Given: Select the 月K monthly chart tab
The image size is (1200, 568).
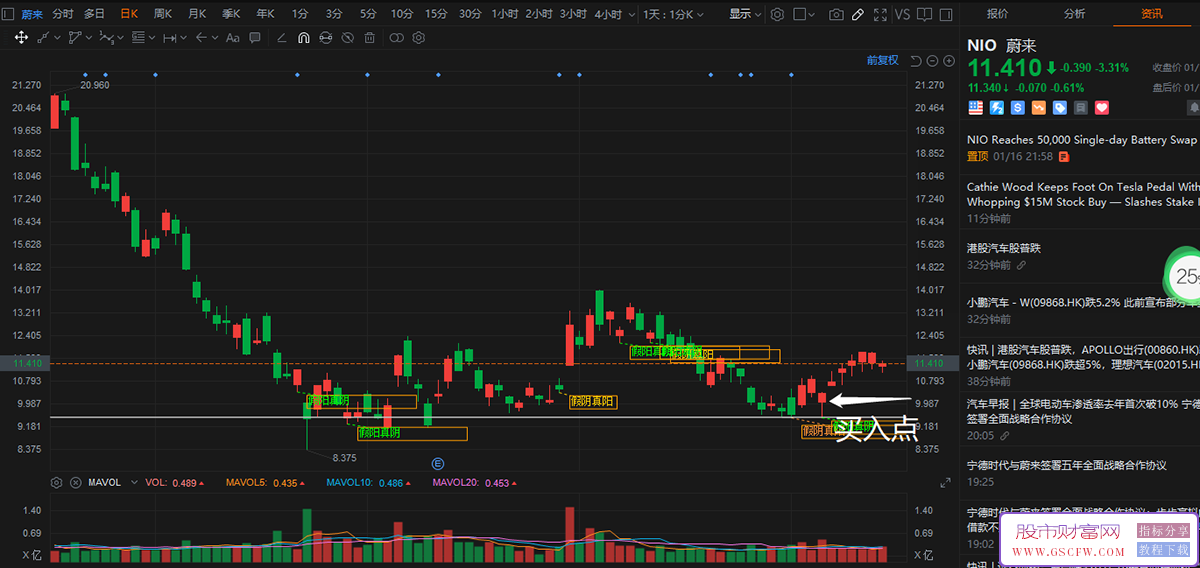Looking at the screenshot, I should tap(197, 14).
